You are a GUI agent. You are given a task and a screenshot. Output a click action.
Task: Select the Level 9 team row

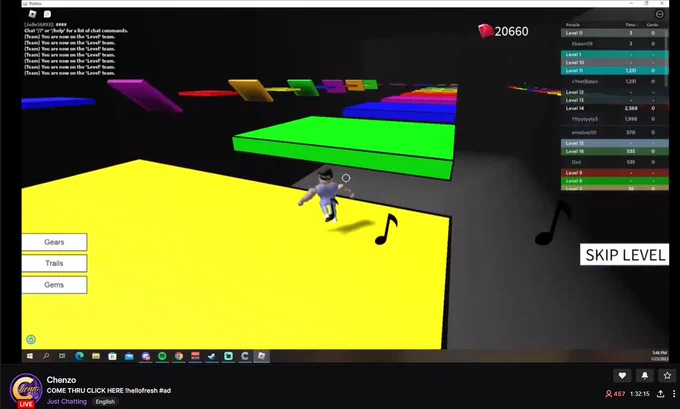pos(615,173)
